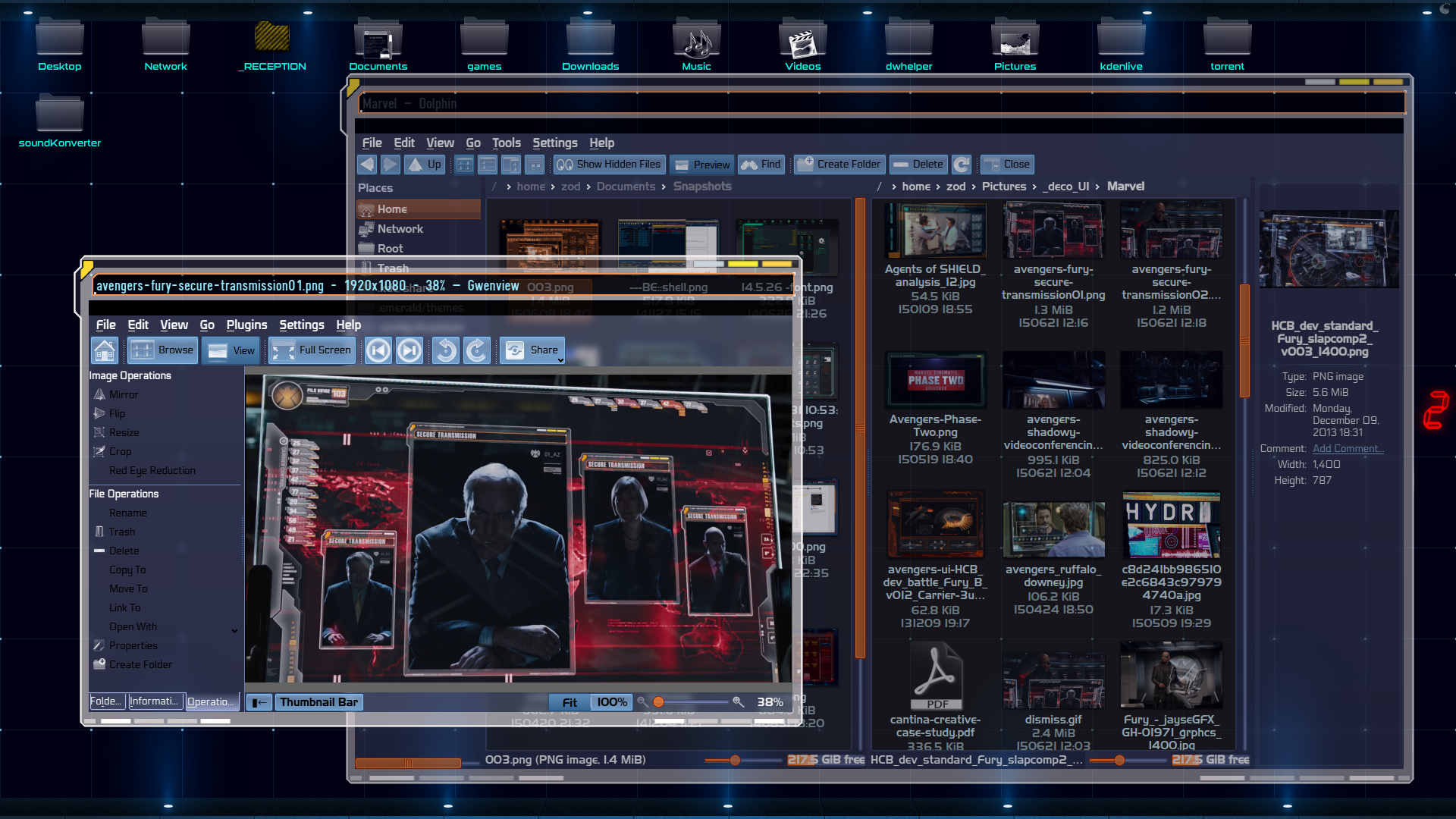
Task: Adjust Gwenview zoom slider handle
Action: [659, 702]
